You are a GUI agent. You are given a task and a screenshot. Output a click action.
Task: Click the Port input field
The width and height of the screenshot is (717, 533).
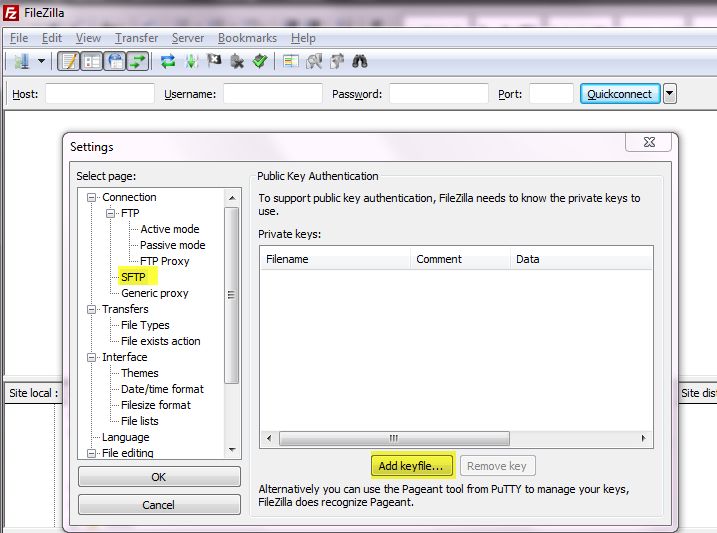(551, 94)
